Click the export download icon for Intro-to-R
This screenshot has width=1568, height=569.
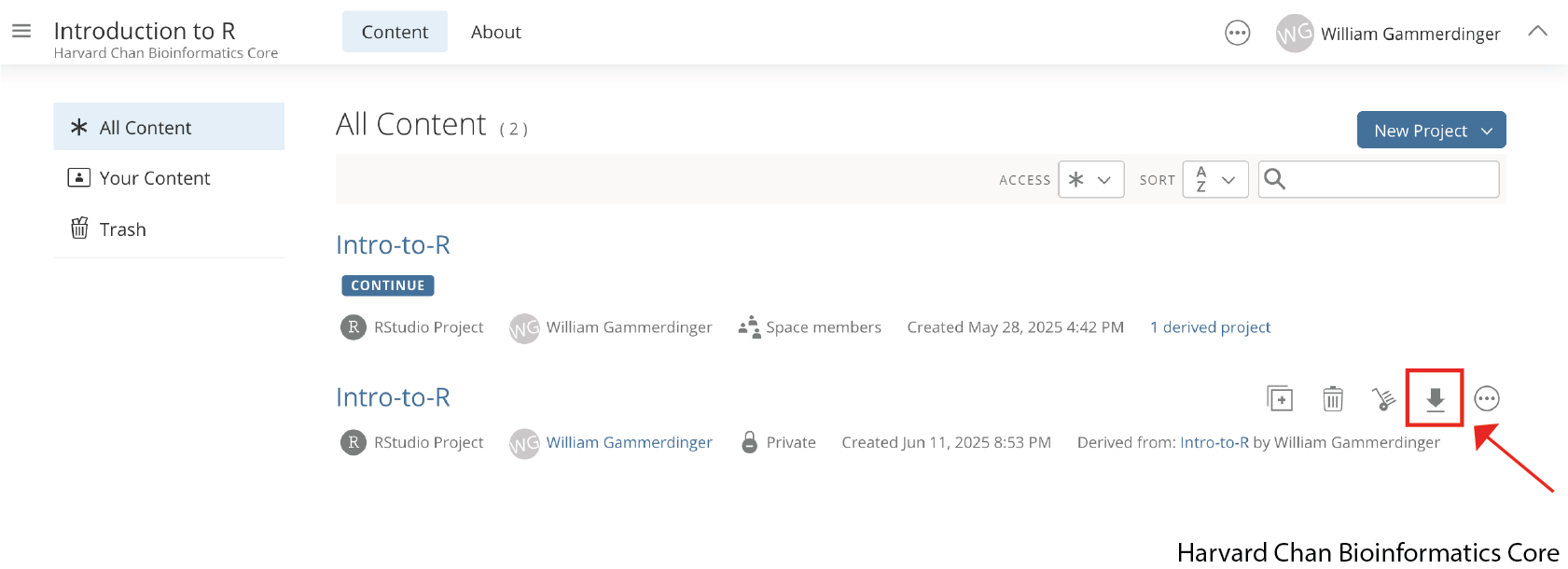pos(1436,399)
